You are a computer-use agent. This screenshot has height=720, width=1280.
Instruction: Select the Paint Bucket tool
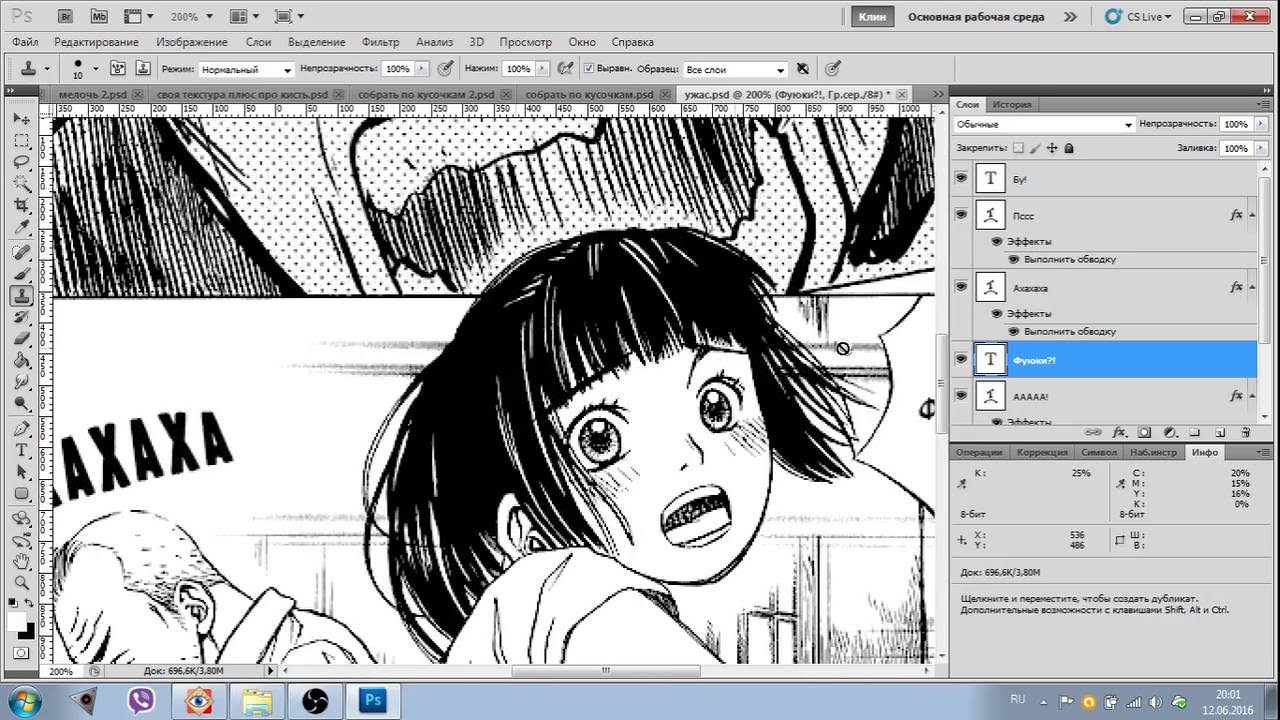pyautogui.click(x=21, y=361)
